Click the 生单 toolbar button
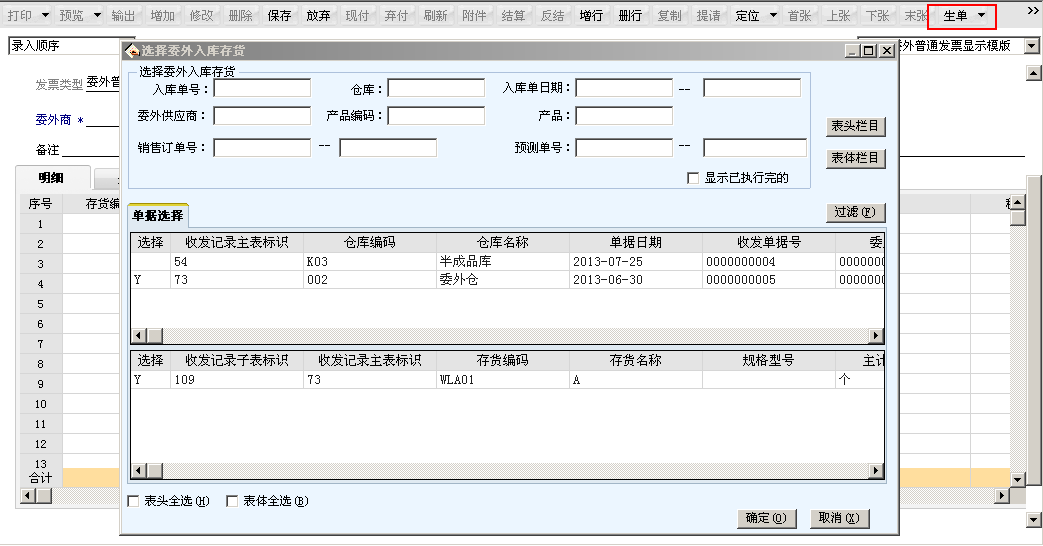 pyautogui.click(x=955, y=15)
